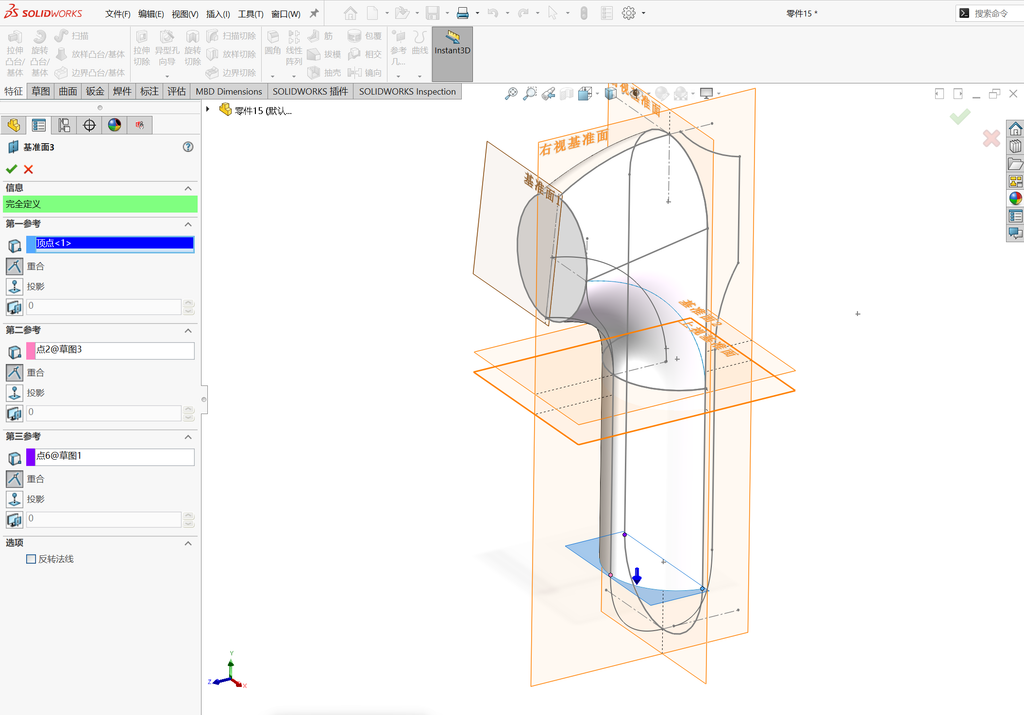Open the 文件(F) menu
Viewport: 1024px width, 715px height.
(x=118, y=14)
